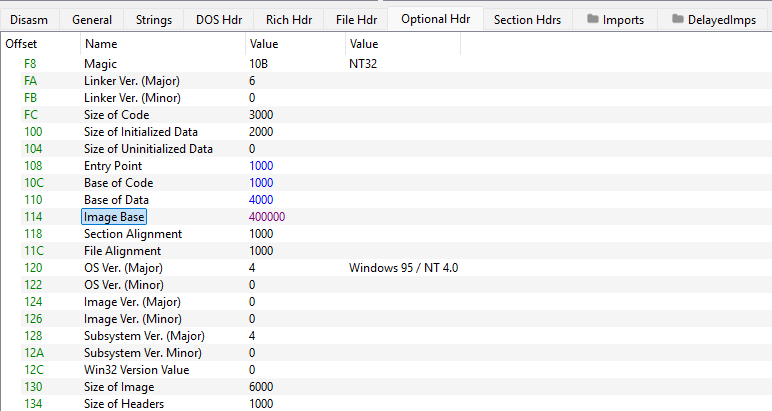The height and width of the screenshot is (411, 772).
Task: Show the Rich Hdr tab
Action: [x=288, y=19]
